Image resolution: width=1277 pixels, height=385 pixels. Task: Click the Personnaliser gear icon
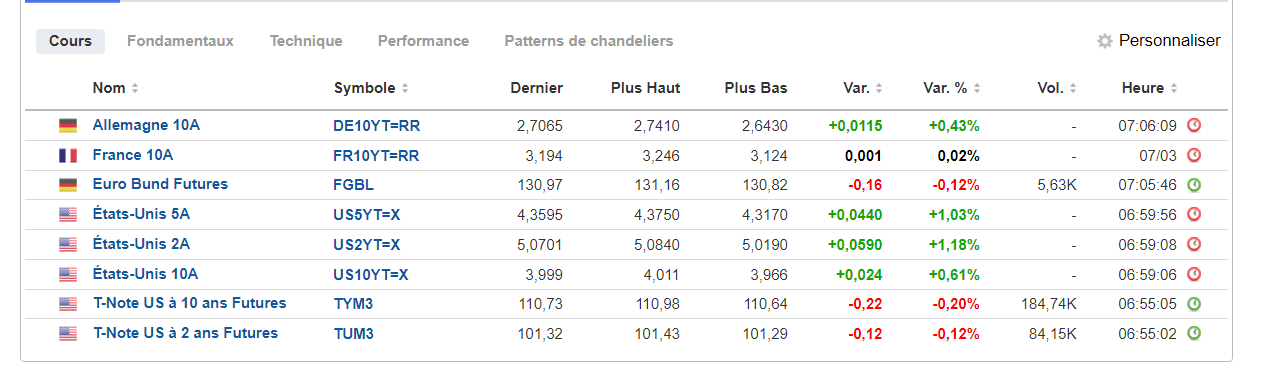pyautogui.click(x=1105, y=41)
